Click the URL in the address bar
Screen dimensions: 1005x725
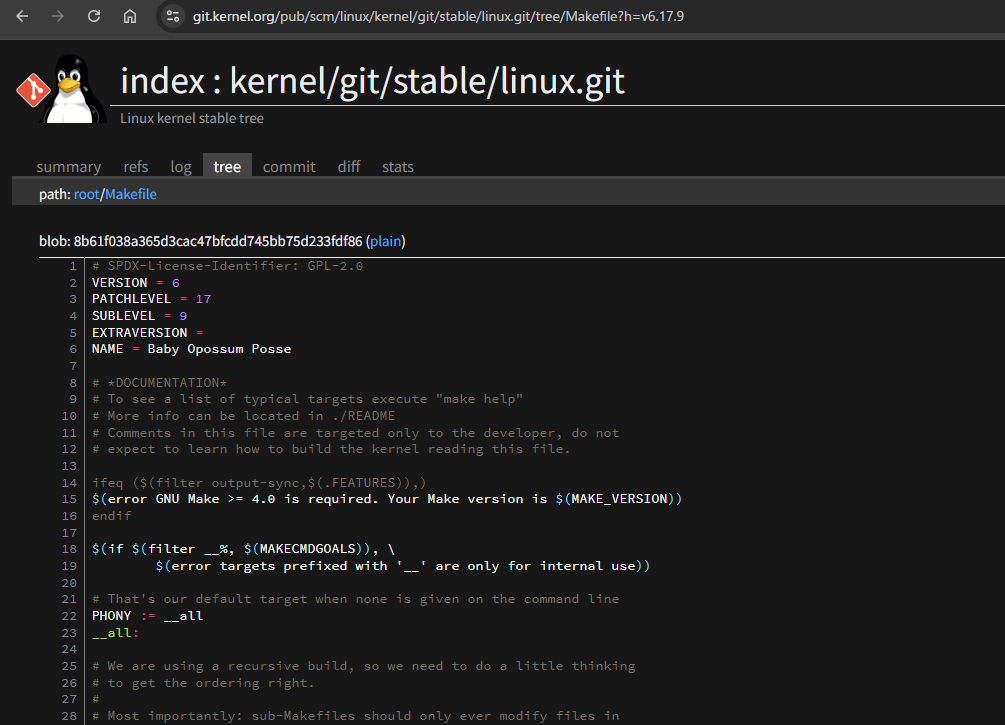440,16
